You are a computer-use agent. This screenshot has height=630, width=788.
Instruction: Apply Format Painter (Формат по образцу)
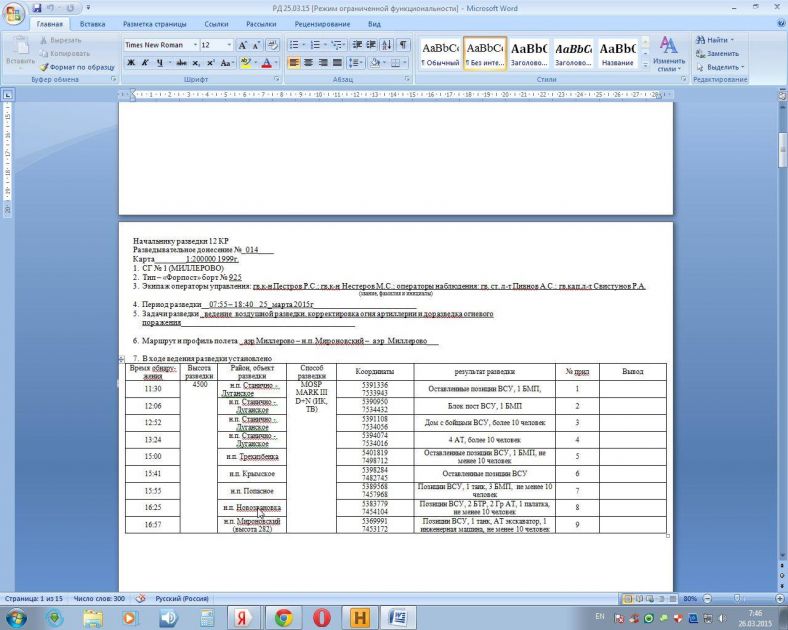coord(82,65)
